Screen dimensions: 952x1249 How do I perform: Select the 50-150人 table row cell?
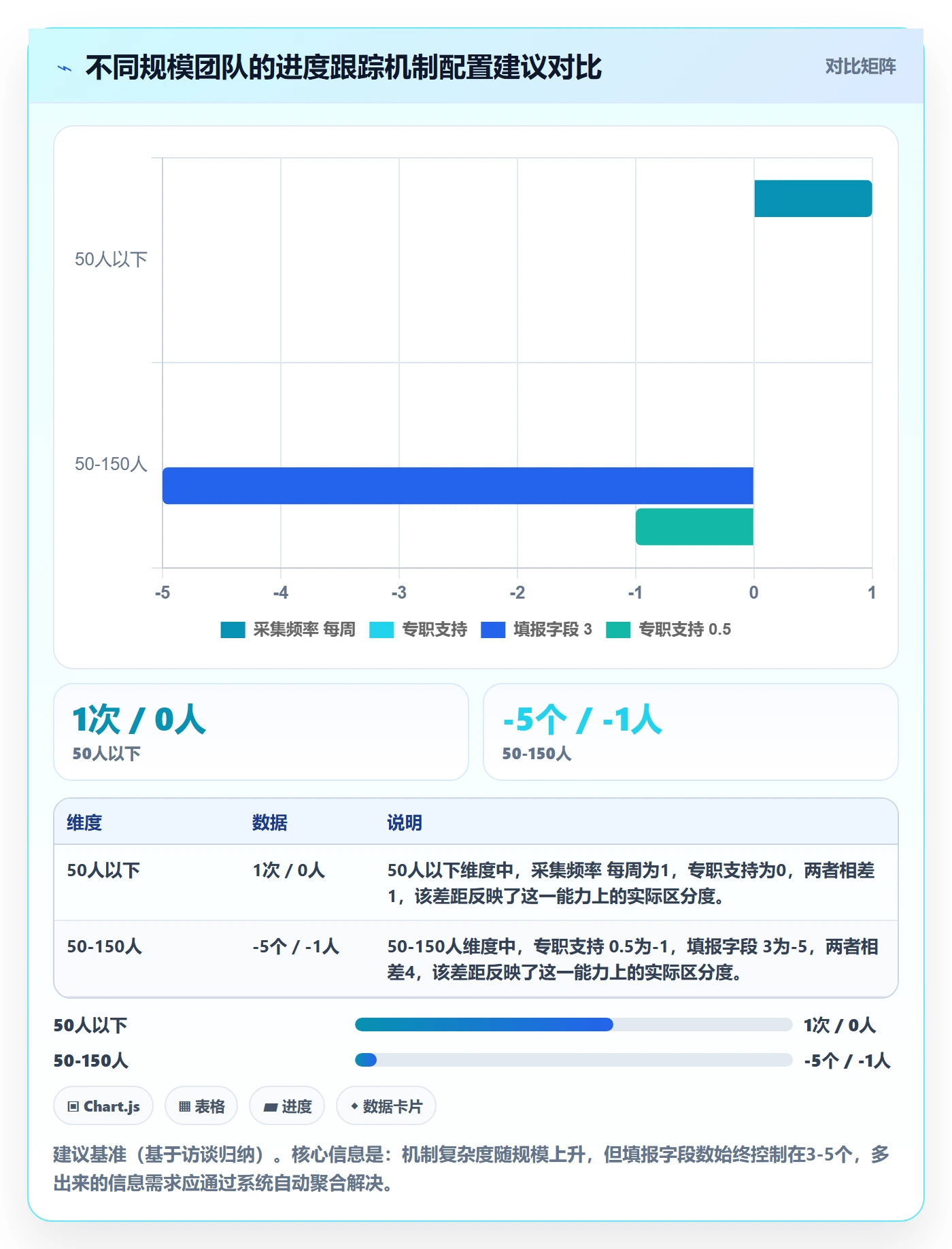pyautogui.click(x=104, y=946)
